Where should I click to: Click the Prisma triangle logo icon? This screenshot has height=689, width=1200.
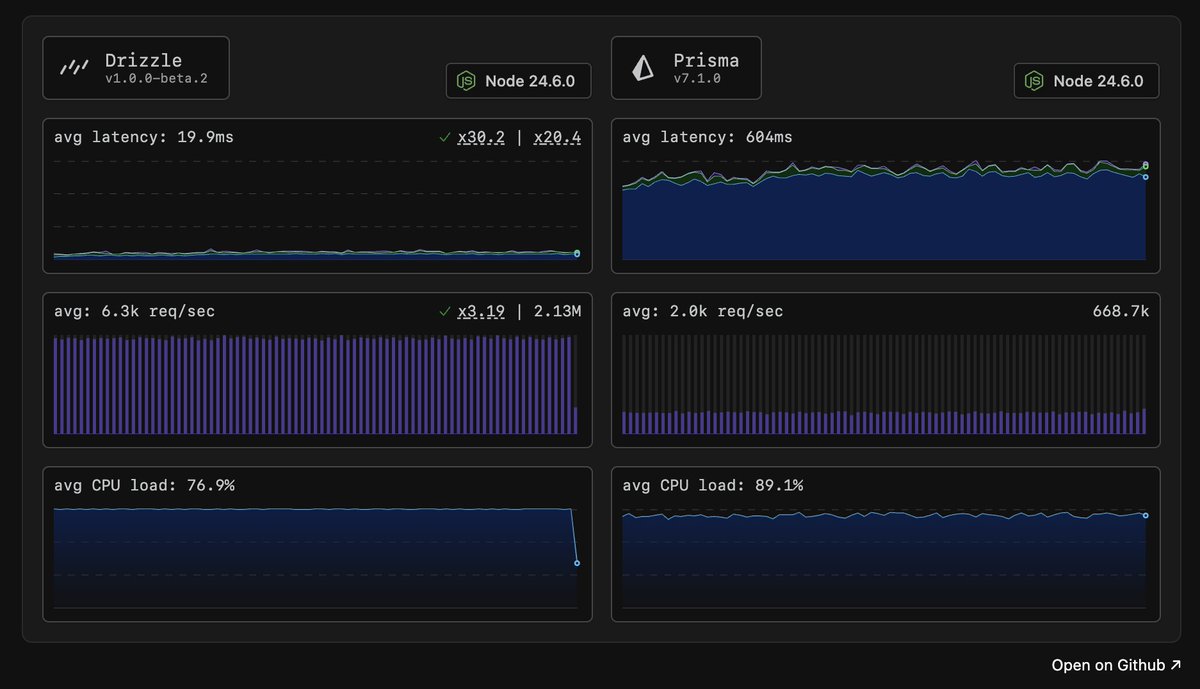click(x=642, y=68)
